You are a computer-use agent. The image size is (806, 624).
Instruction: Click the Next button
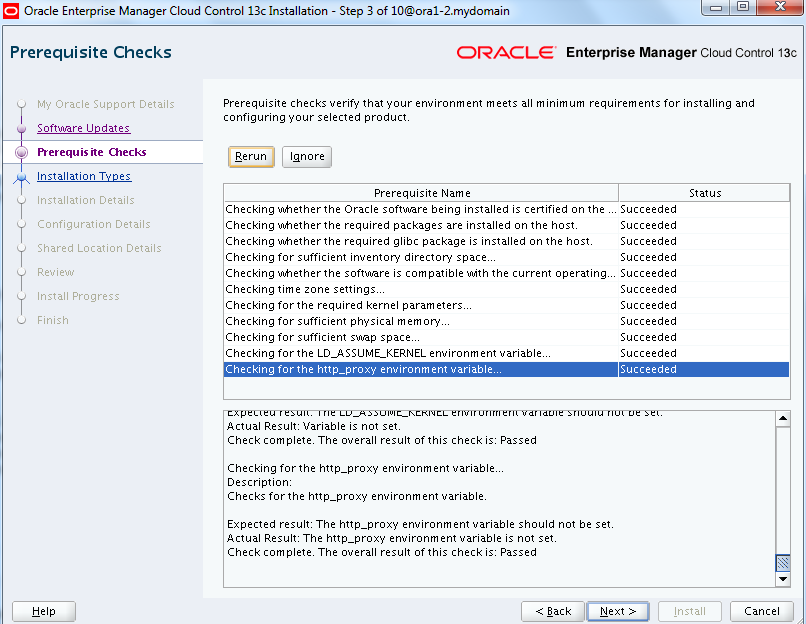tap(618, 611)
